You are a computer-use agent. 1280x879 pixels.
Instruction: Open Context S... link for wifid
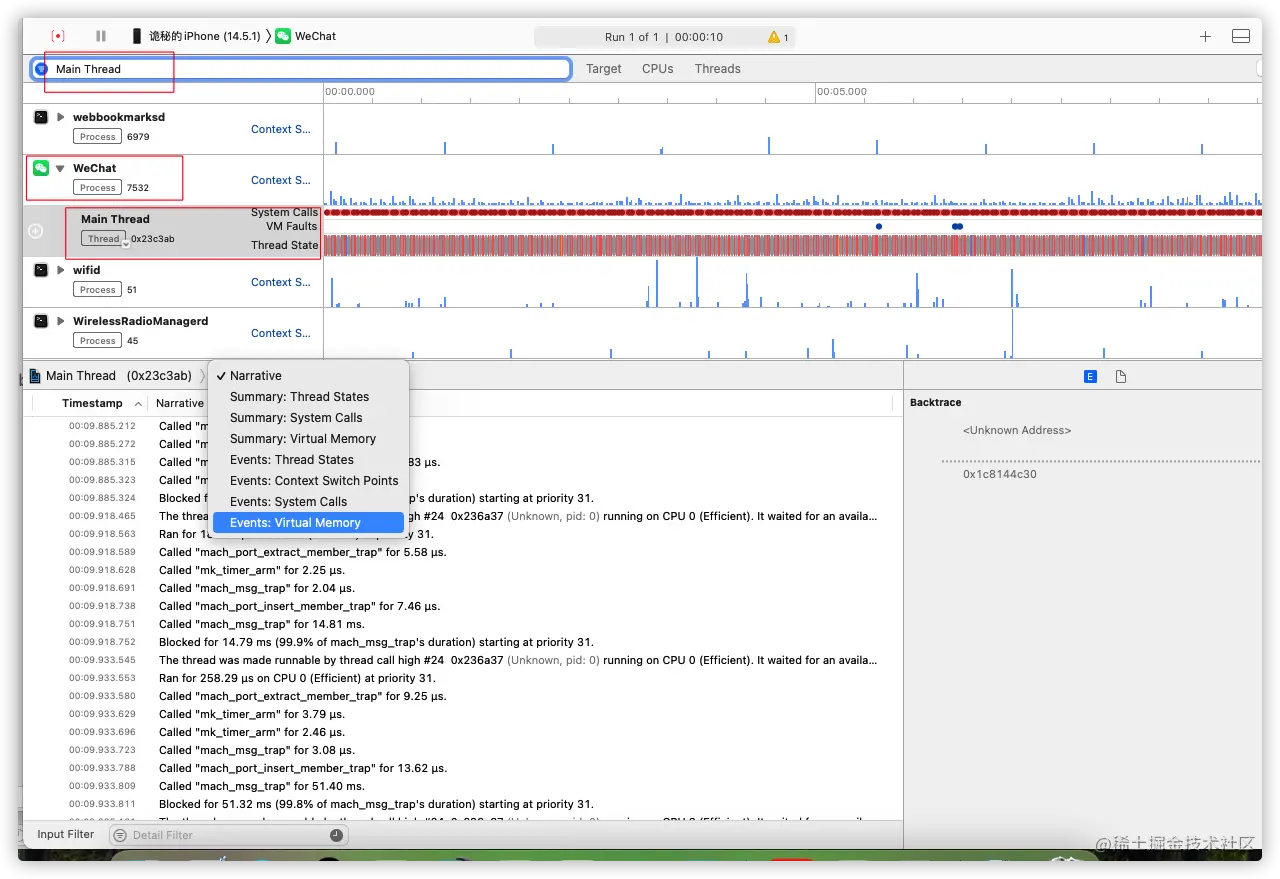pos(281,282)
